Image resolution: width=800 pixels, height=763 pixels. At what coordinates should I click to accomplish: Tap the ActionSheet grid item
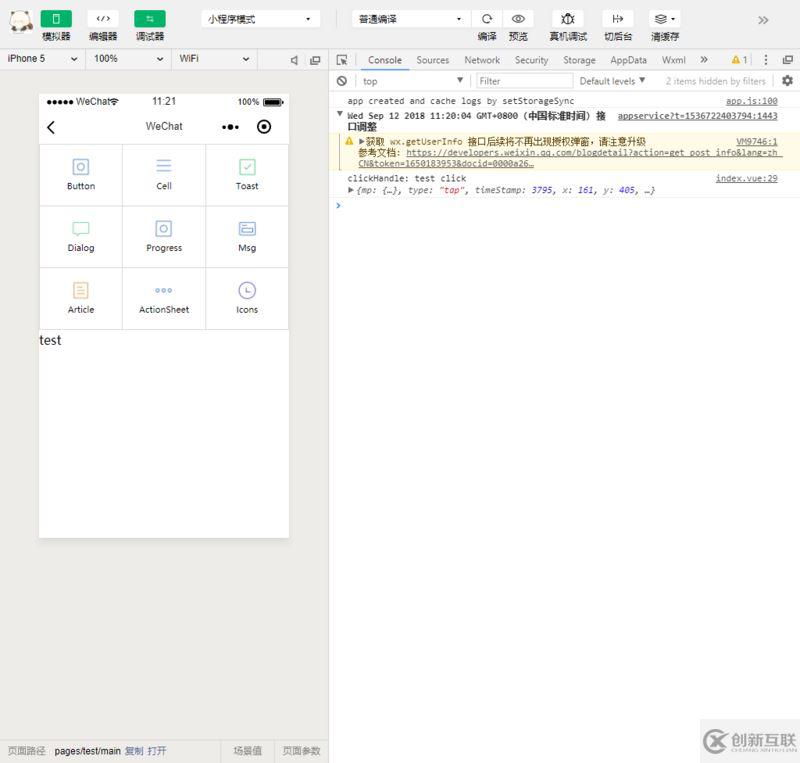coord(164,299)
